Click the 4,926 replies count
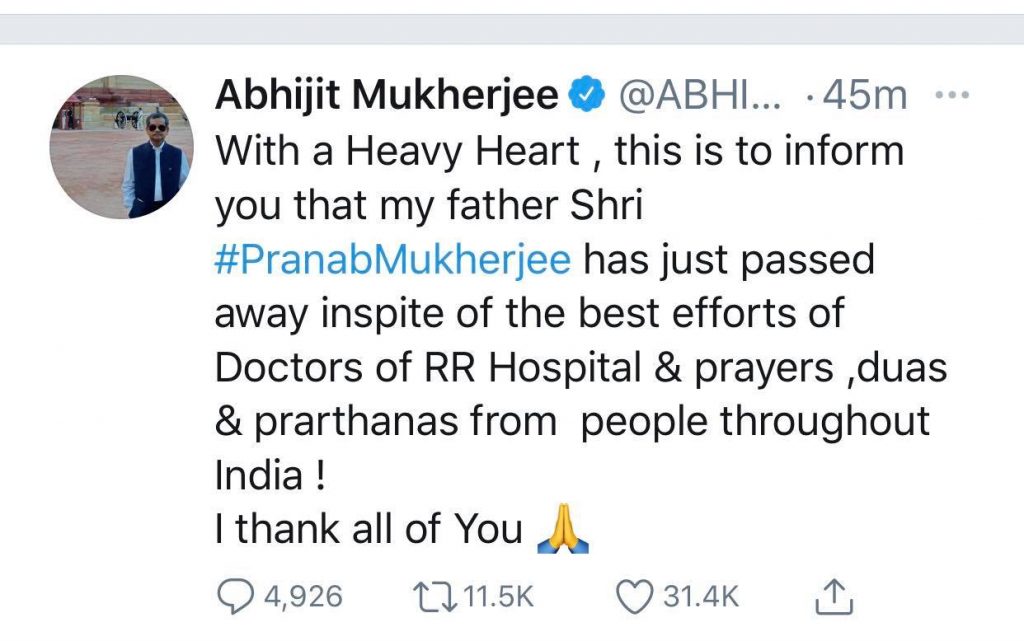This screenshot has height=641, width=1024. pyautogui.click(x=303, y=598)
